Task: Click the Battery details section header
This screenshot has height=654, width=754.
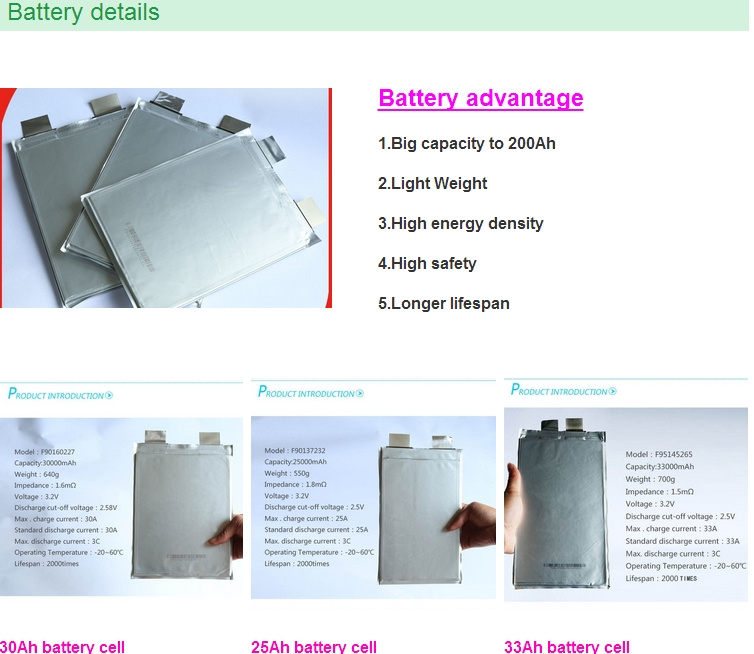Action: [84, 12]
